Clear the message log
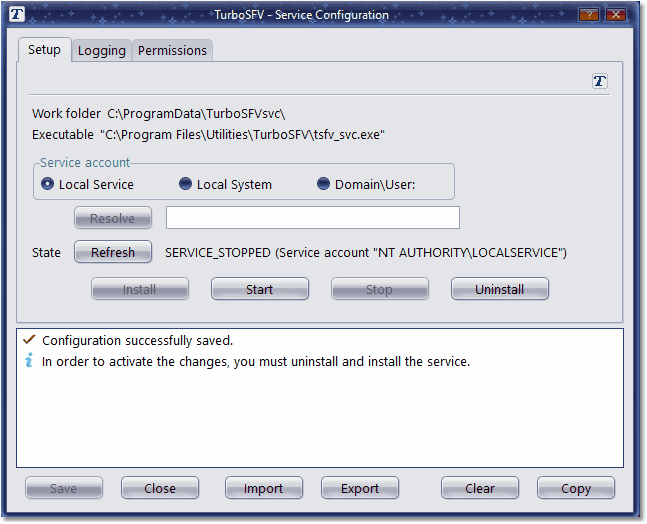Image resolution: width=647 pixels, height=524 pixels. pos(480,488)
